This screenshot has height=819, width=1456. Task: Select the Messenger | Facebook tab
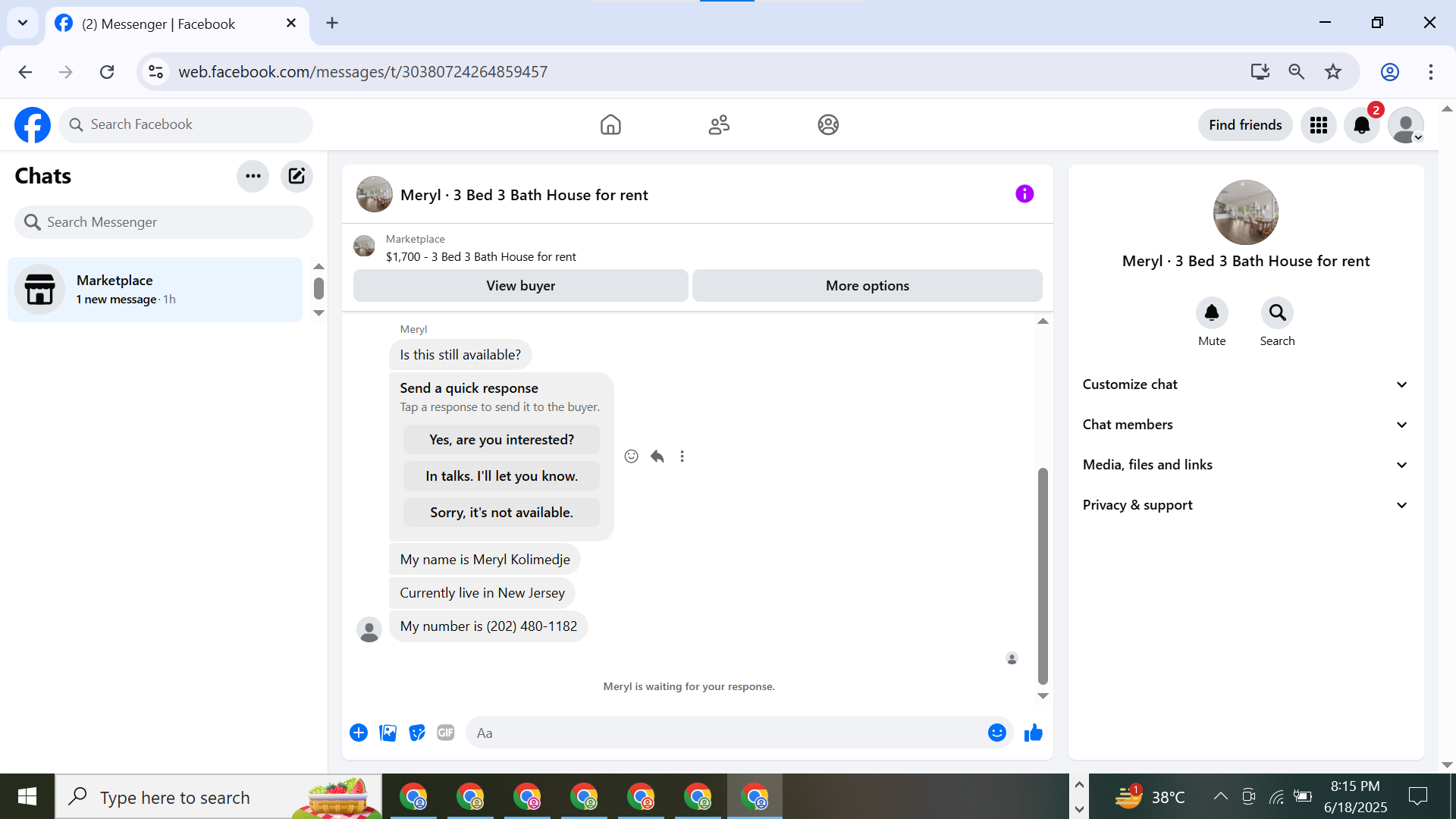click(x=177, y=24)
